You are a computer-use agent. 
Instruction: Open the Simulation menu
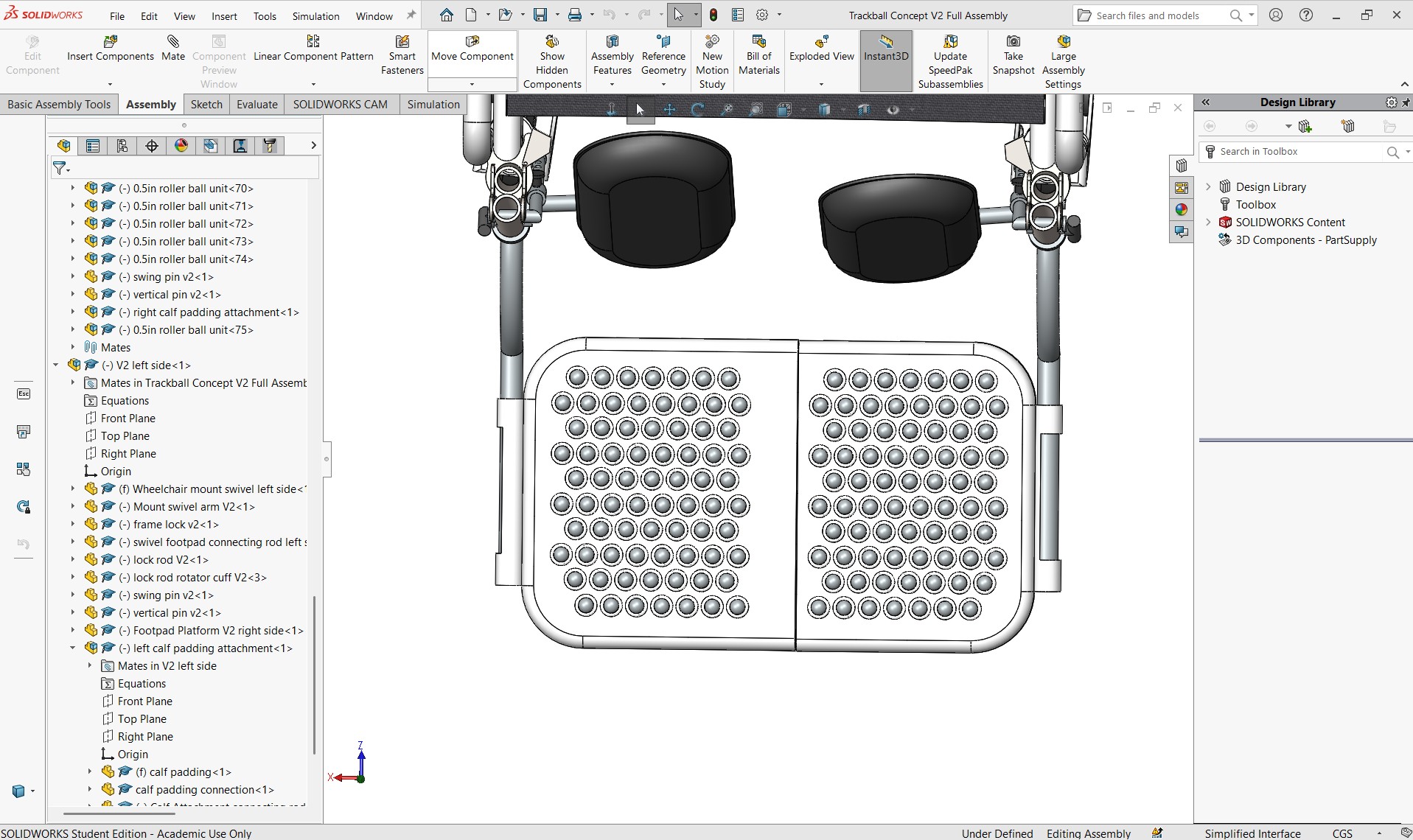click(x=315, y=16)
